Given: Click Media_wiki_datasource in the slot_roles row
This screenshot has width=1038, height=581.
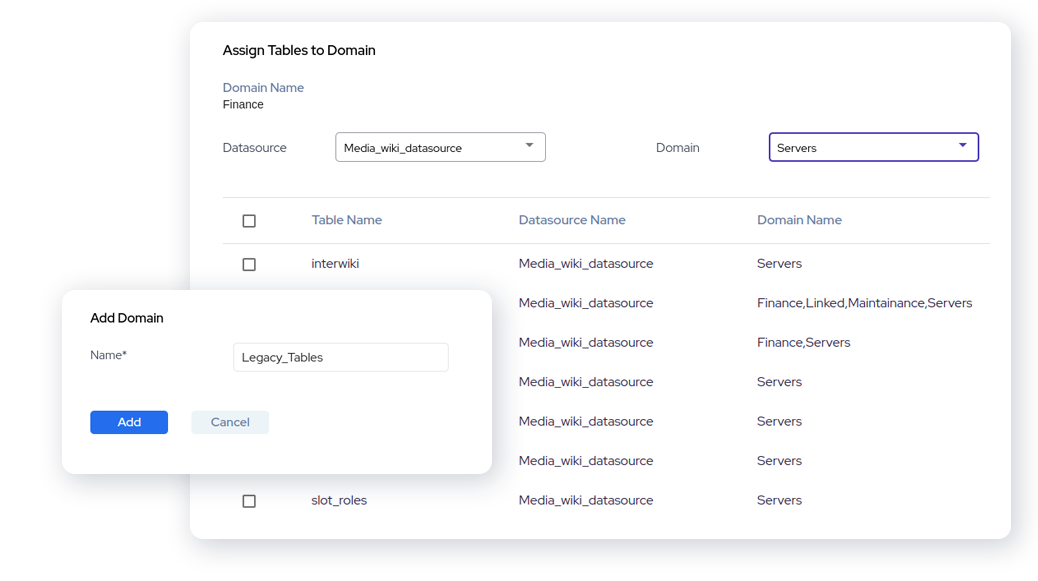Looking at the screenshot, I should [585, 500].
